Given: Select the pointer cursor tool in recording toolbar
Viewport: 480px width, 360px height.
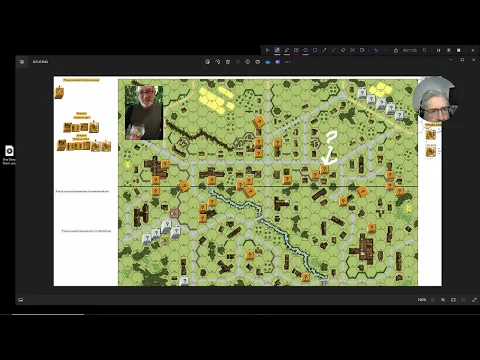Looking at the screenshot, I should [267, 50].
